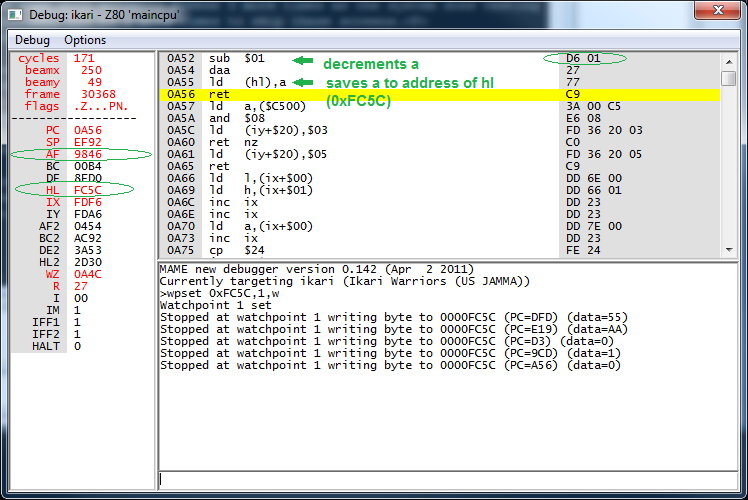Click the IM register value
This screenshot has width=748, height=500.
pos(77,310)
